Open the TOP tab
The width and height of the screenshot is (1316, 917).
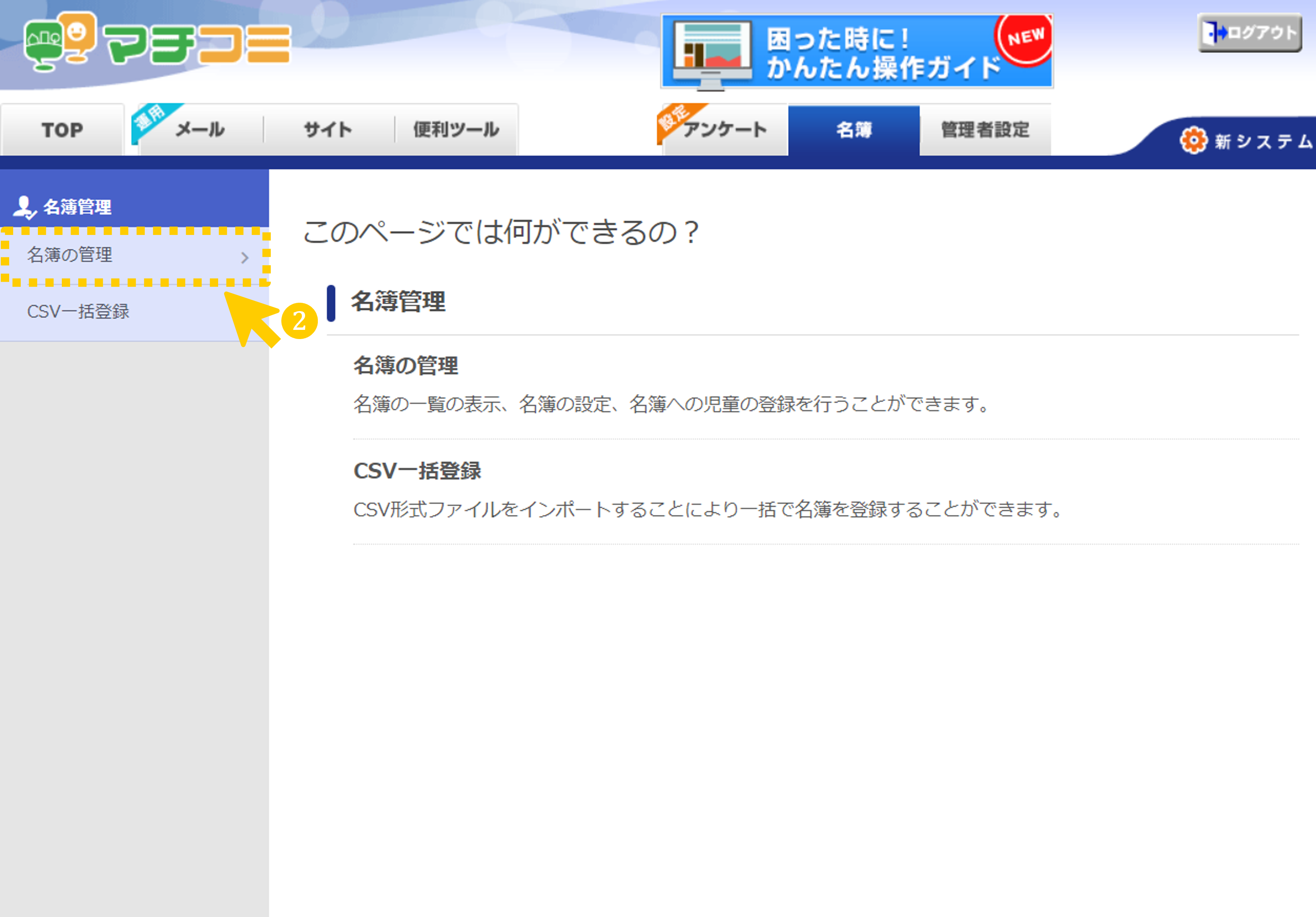coord(62,130)
